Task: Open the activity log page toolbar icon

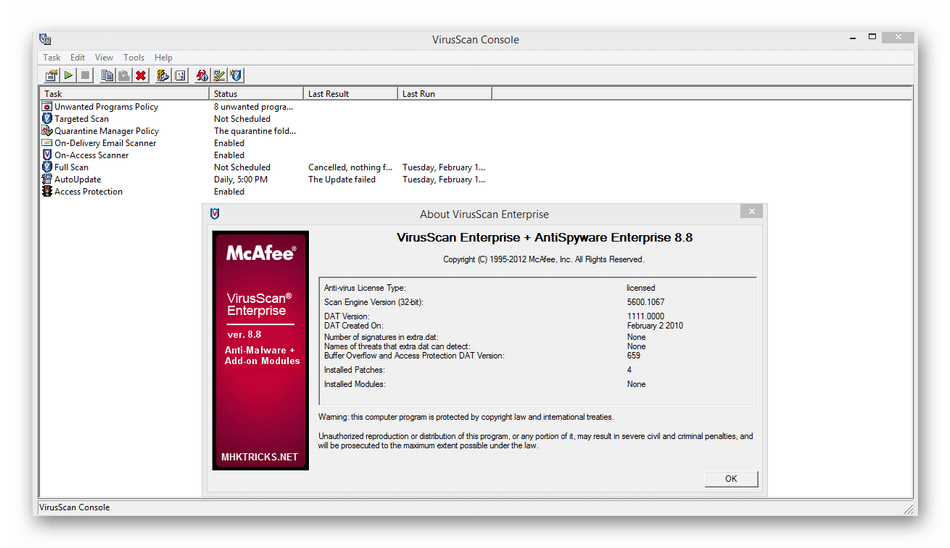Action: 180,75
